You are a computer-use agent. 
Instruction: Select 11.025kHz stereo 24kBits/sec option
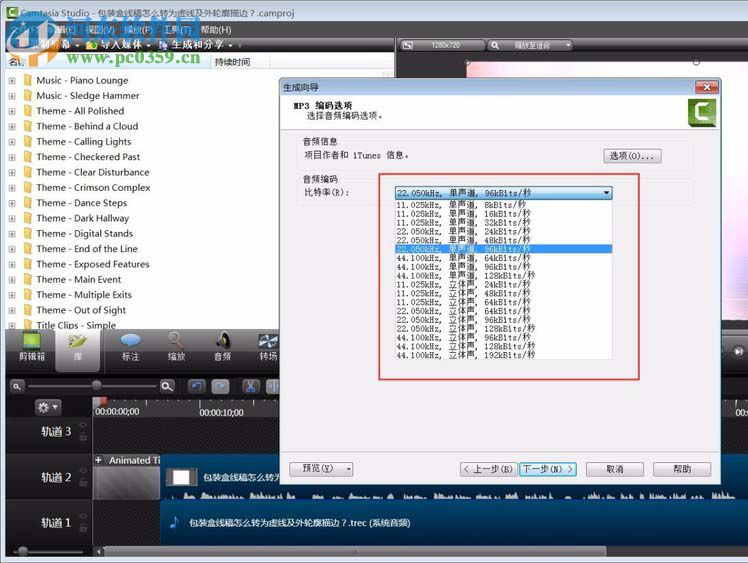(503, 284)
